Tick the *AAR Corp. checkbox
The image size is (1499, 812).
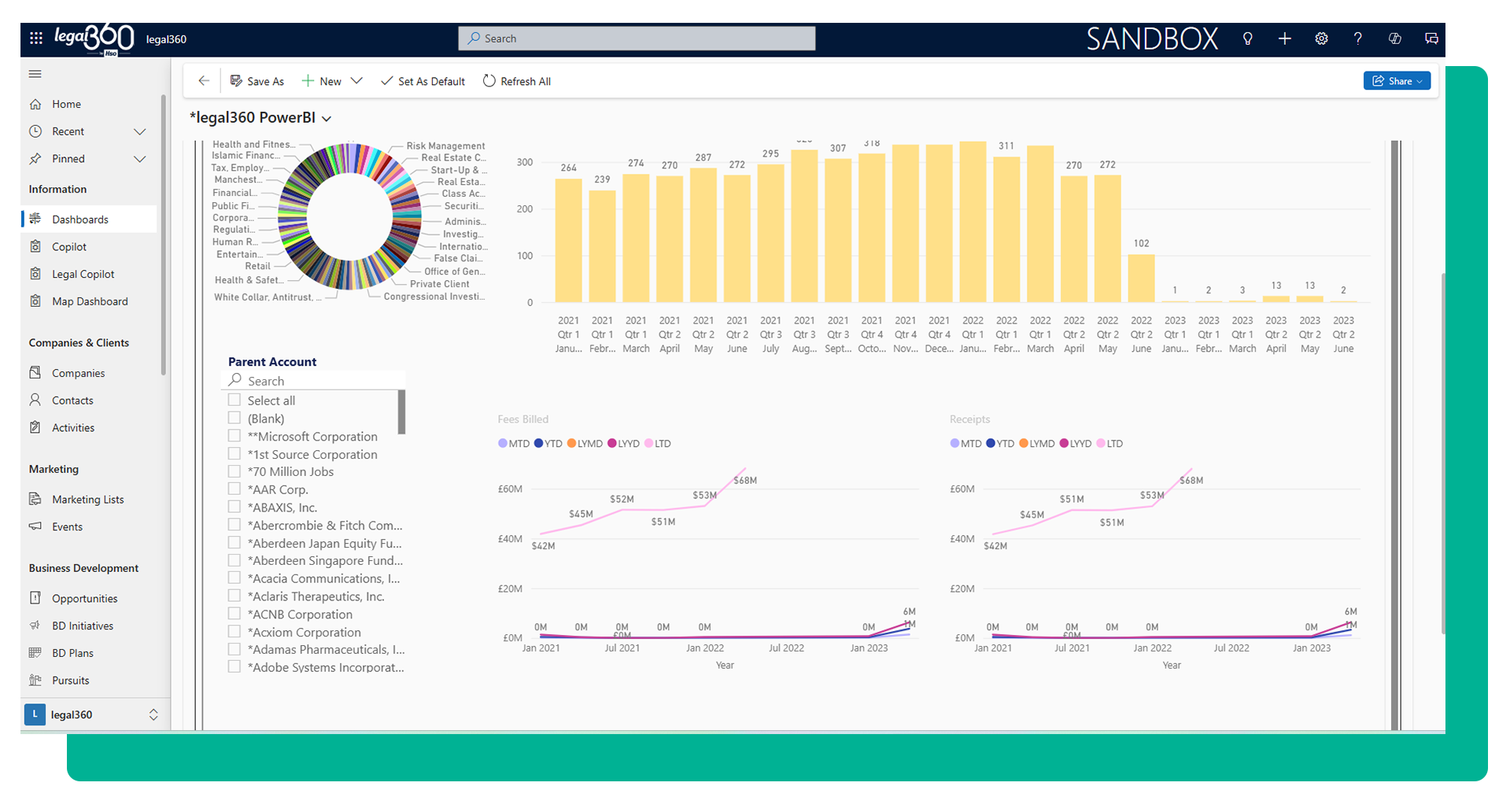(x=234, y=489)
